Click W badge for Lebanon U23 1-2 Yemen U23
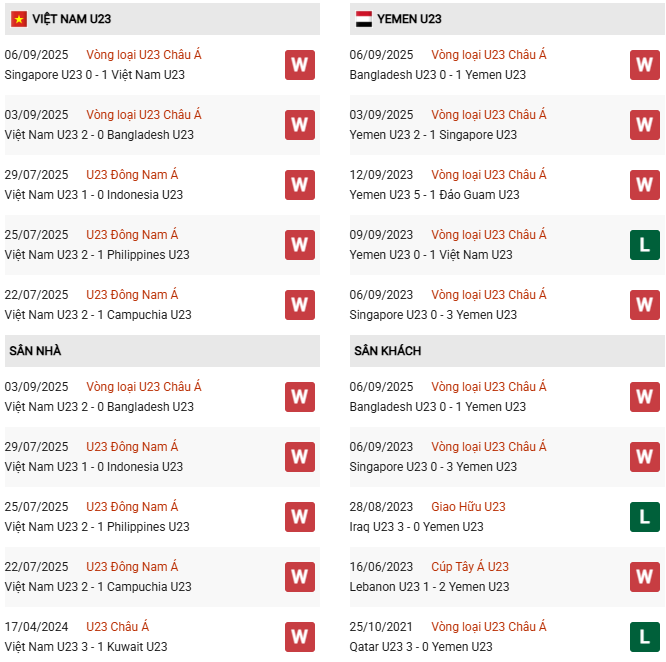The height and width of the screenshot is (662, 666). tap(644, 577)
